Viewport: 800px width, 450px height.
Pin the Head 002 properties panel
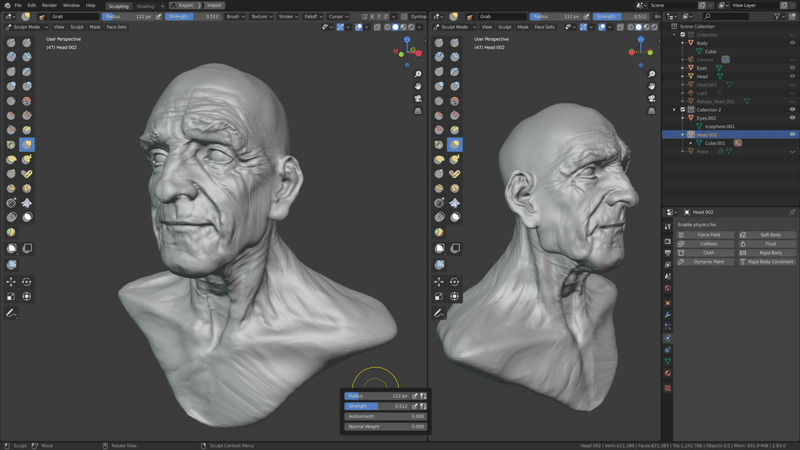coord(792,212)
